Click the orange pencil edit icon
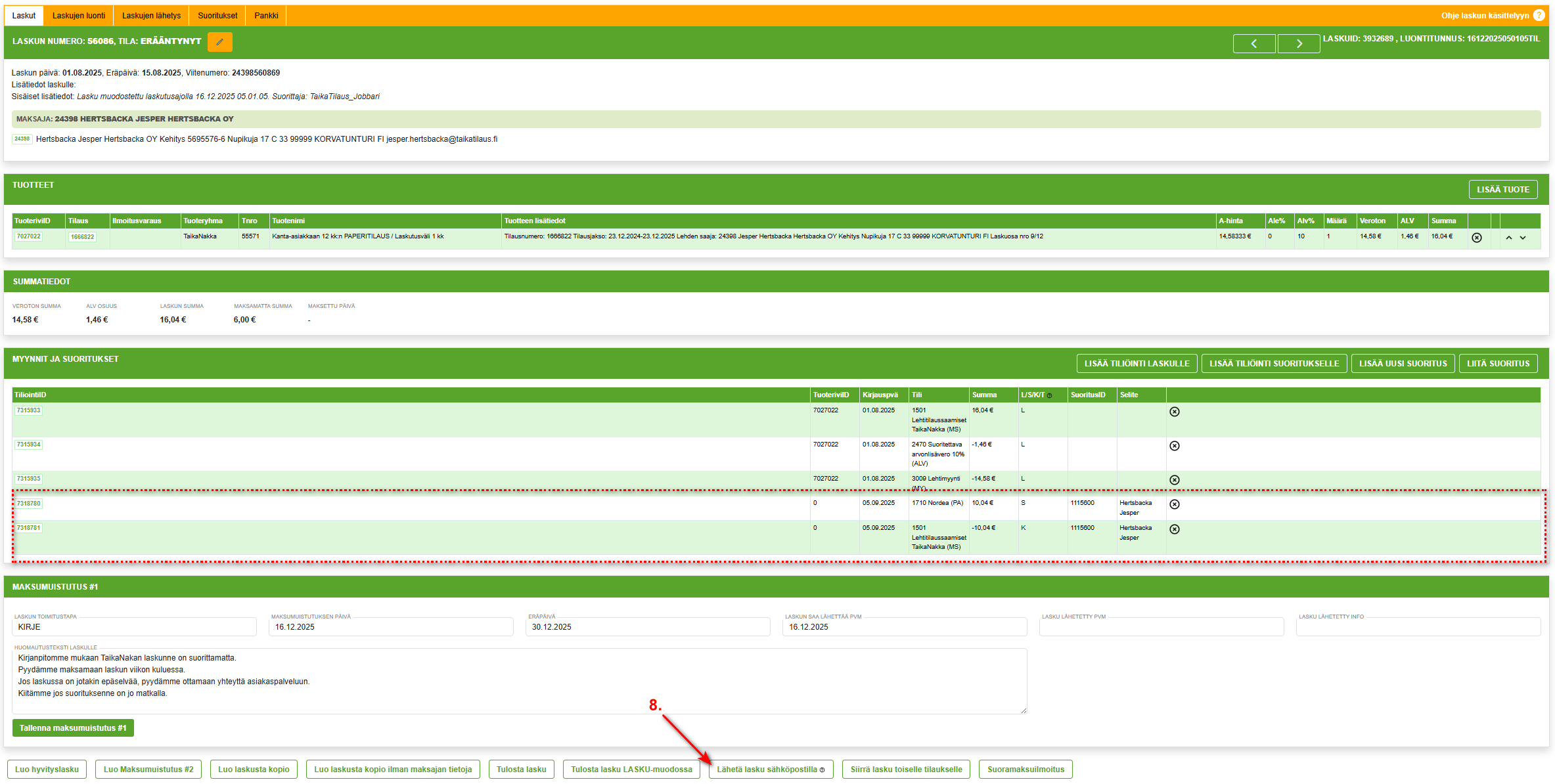Image resolution: width=1555 pixels, height=784 pixels. click(x=219, y=42)
